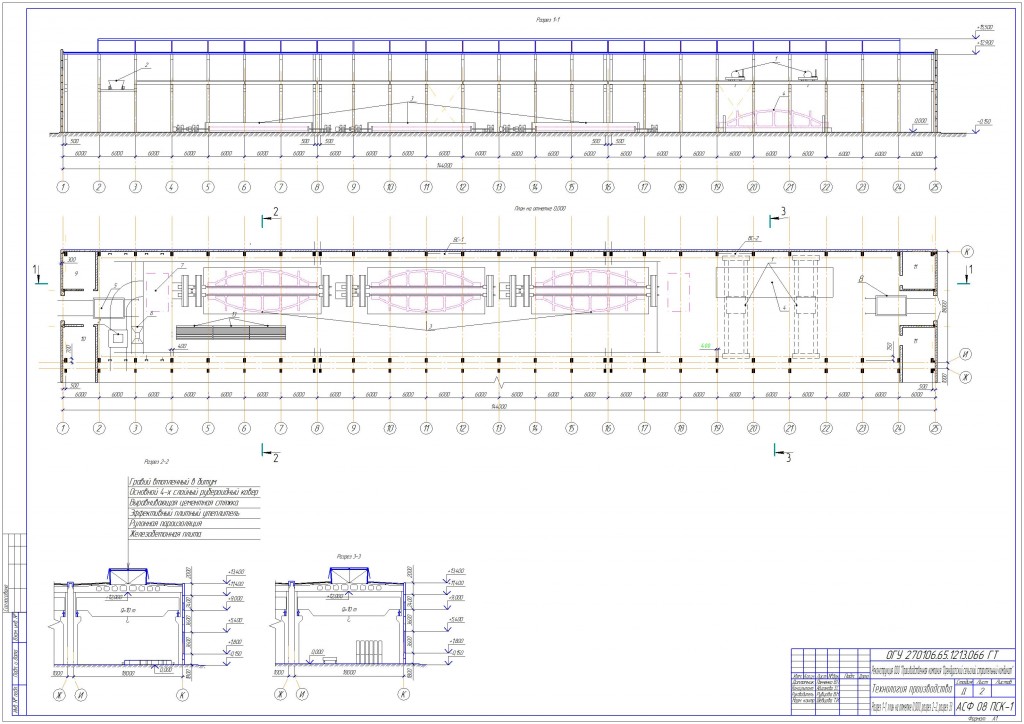Click the title block code "ОГУ 270106.65.1213.066 ГТ"
The width and height of the screenshot is (1024, 724).
coord(942,655)
